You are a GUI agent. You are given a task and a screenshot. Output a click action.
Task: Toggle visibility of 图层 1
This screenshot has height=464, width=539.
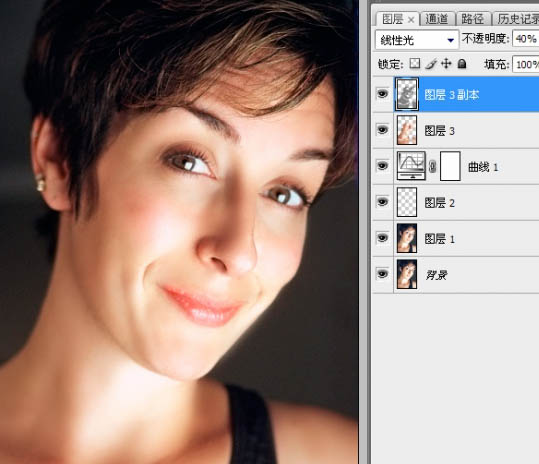coord(383,238)
